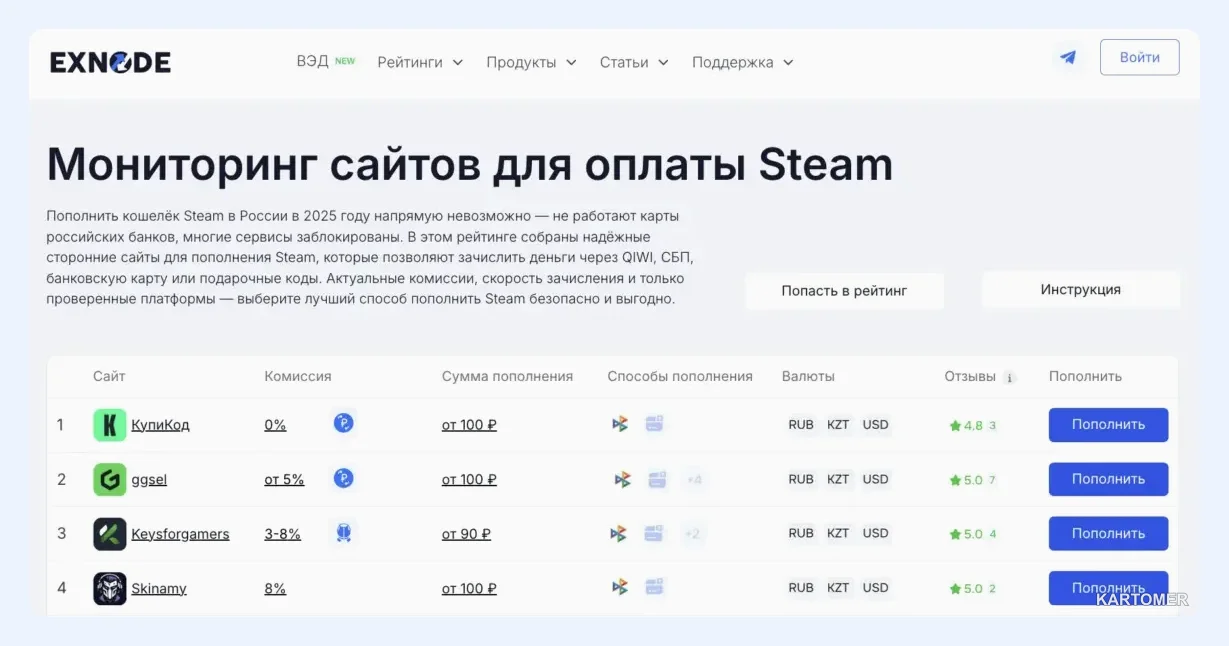Open the EXNODE logo home link
The width and height of the screenshot is (1229, 646).
coord(111,62)
